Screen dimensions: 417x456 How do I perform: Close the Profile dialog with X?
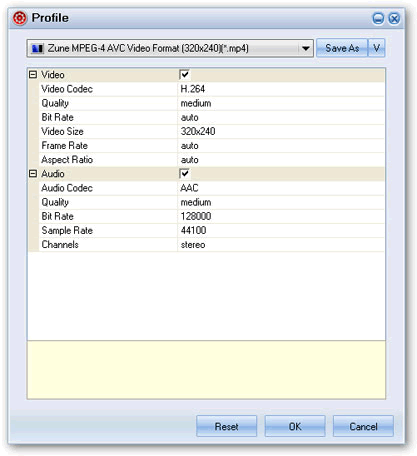pyautogui.click(x=394, y=18)
